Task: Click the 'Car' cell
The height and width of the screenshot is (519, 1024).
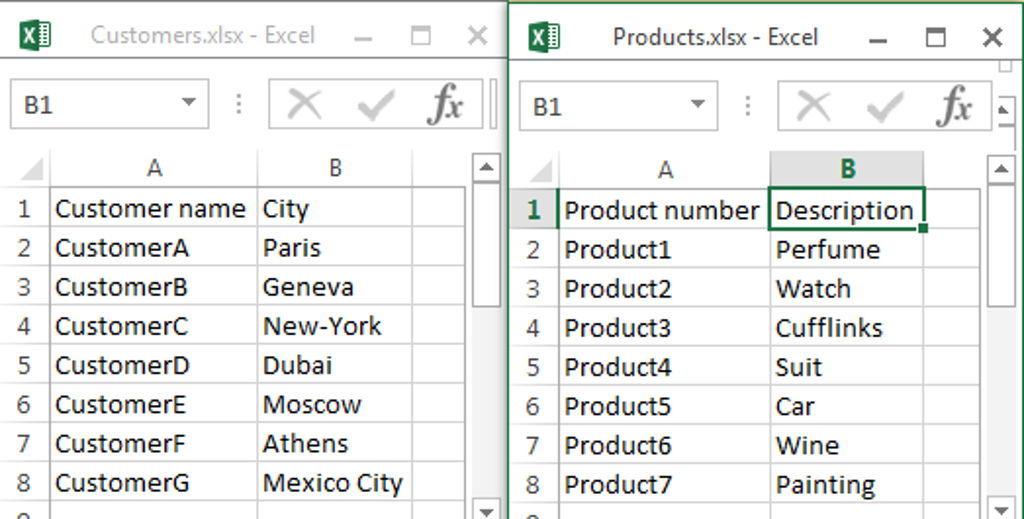Action: point(847,406)
